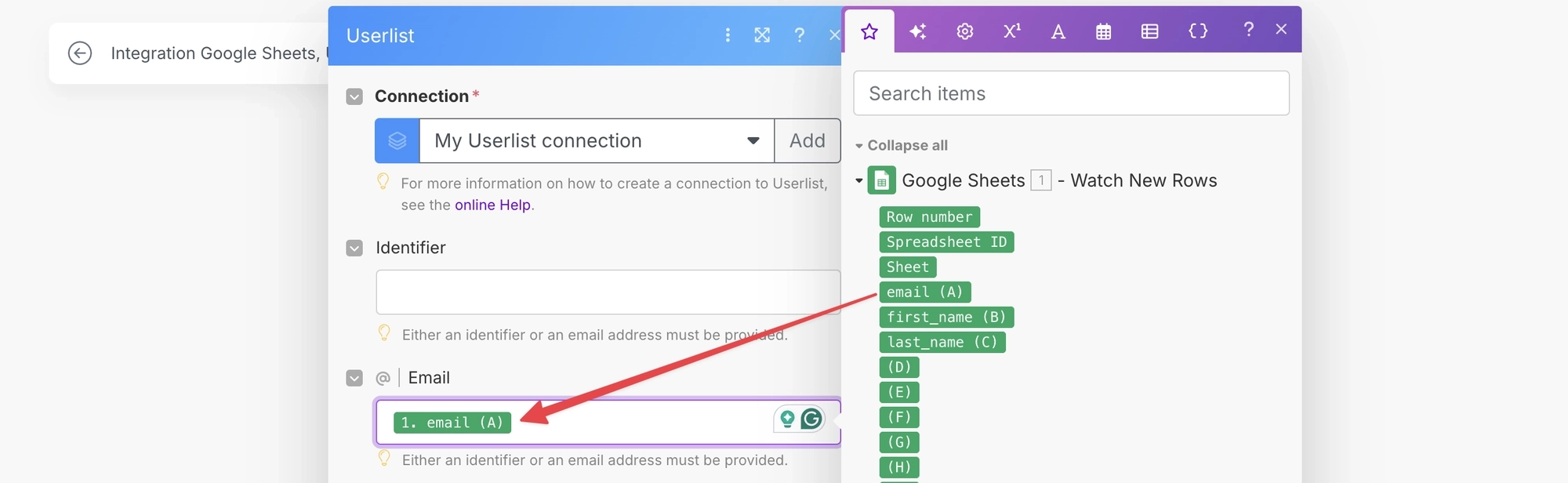The width and height of the screenshot is (1568, 483).
Task: Select the (G) column pill
Action: (x=899, y=443)
